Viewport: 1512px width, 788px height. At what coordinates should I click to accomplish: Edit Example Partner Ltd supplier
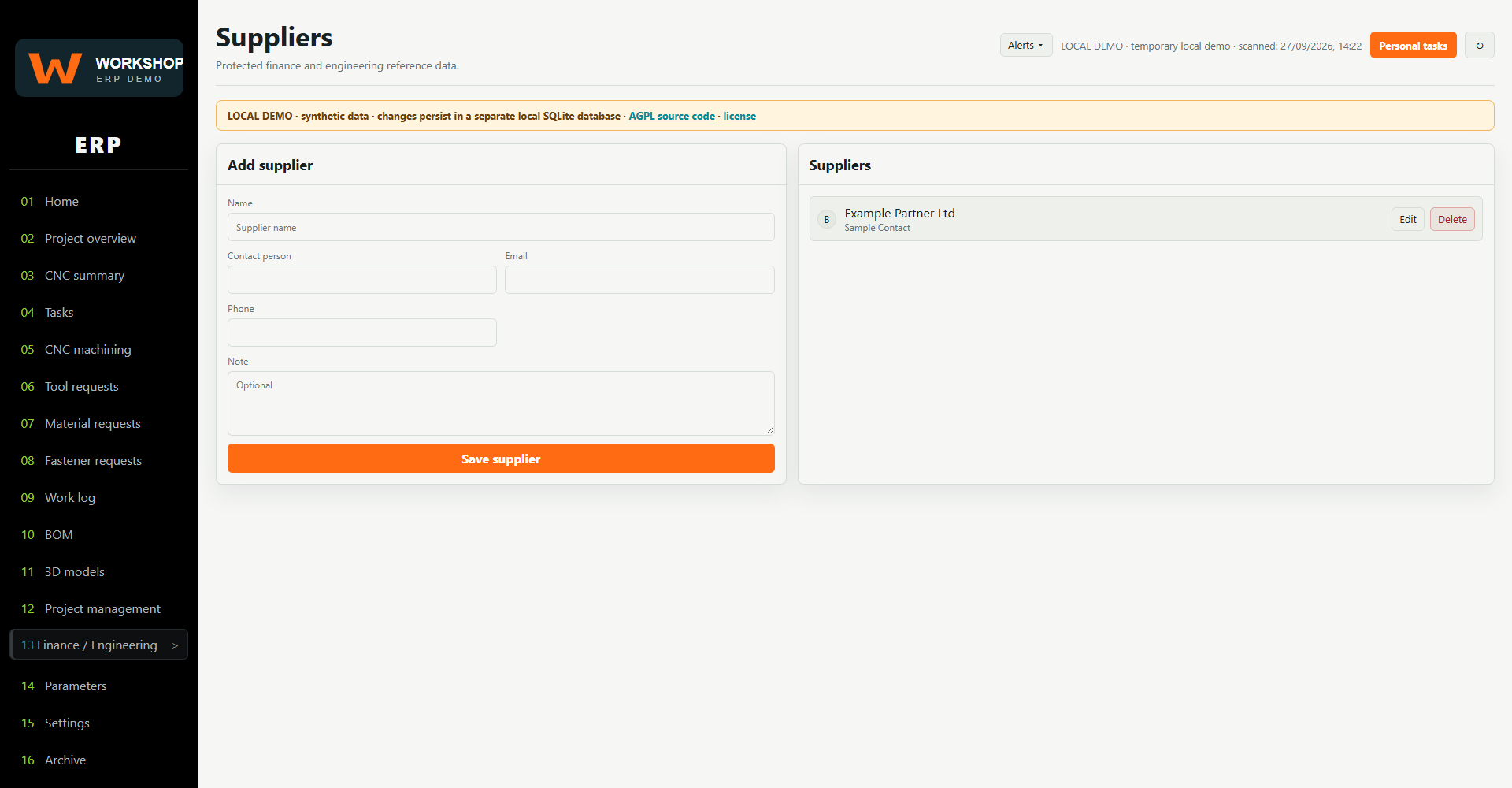1407,220
